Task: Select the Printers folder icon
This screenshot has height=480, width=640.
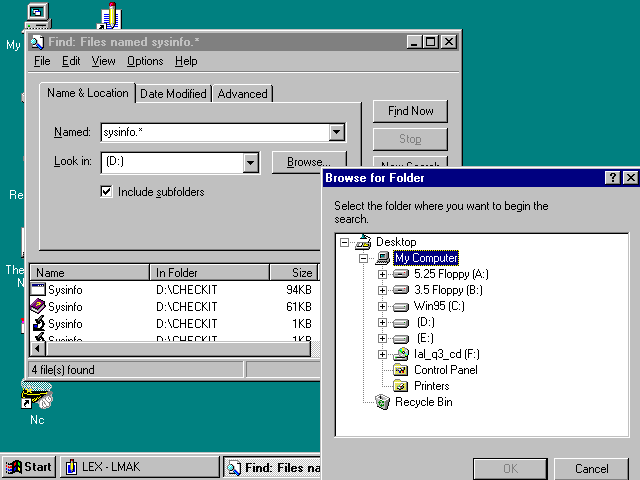Action: tap(401, 386)
